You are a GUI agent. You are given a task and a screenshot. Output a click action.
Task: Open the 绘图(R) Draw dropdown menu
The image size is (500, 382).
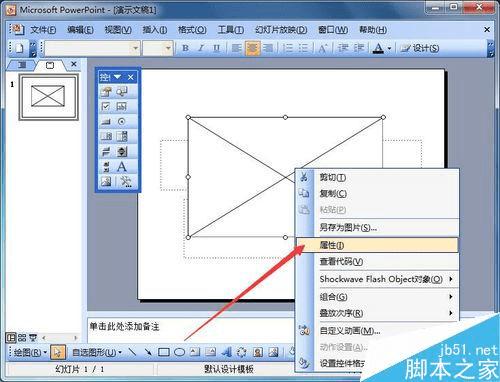[30, 352]
